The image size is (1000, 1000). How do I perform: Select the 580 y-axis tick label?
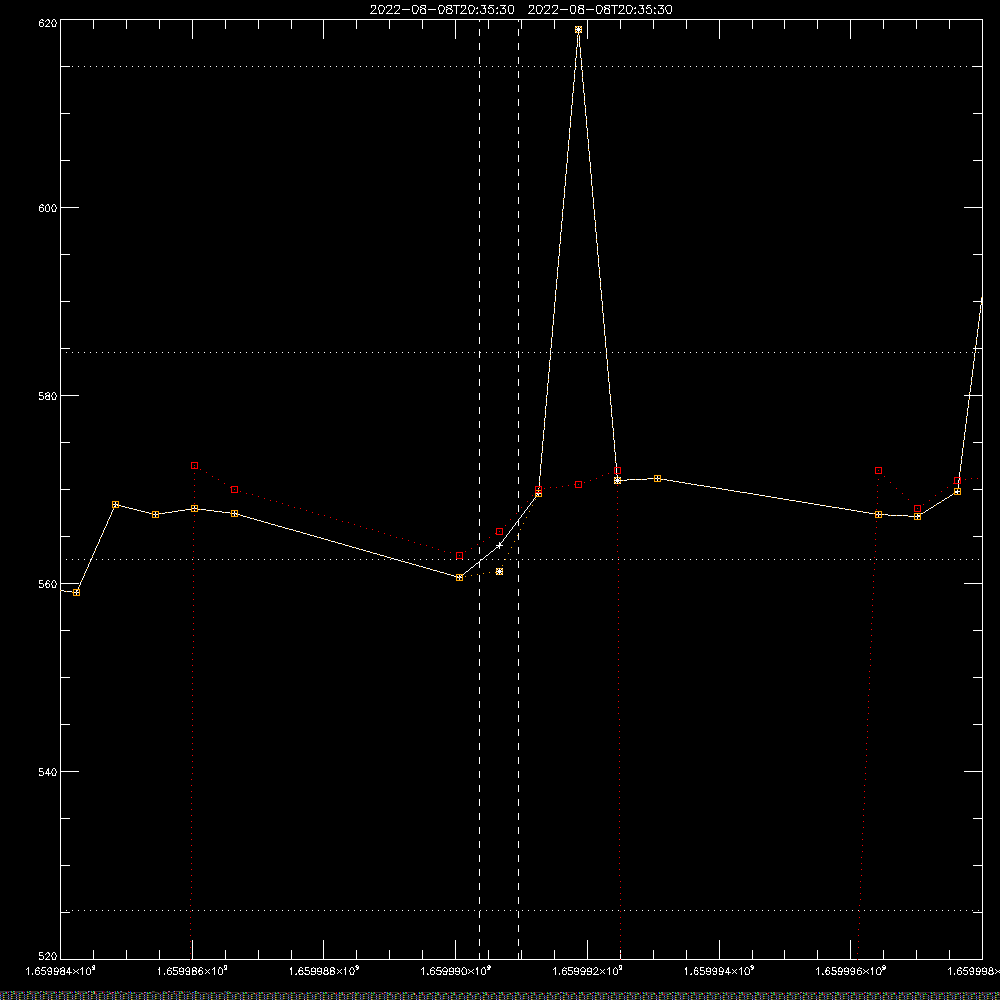(48, 396)
